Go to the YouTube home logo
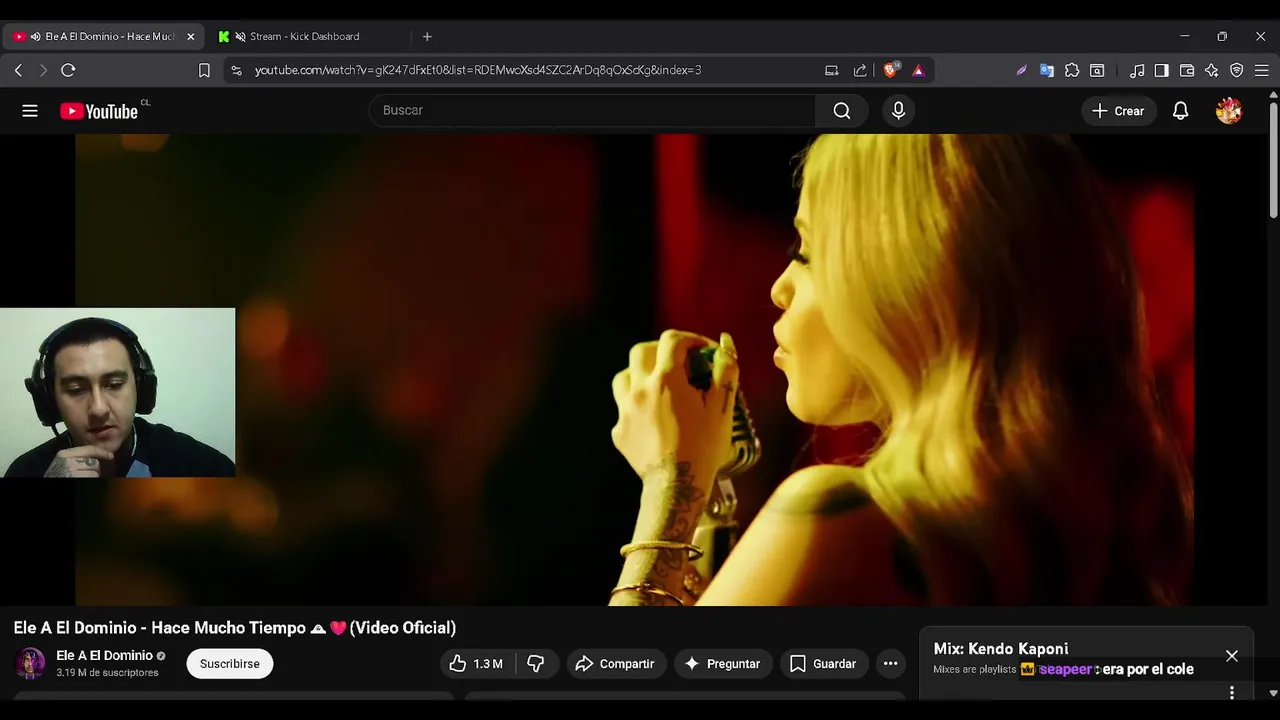This screenshot has height=720, width=1280. [99, 111]
